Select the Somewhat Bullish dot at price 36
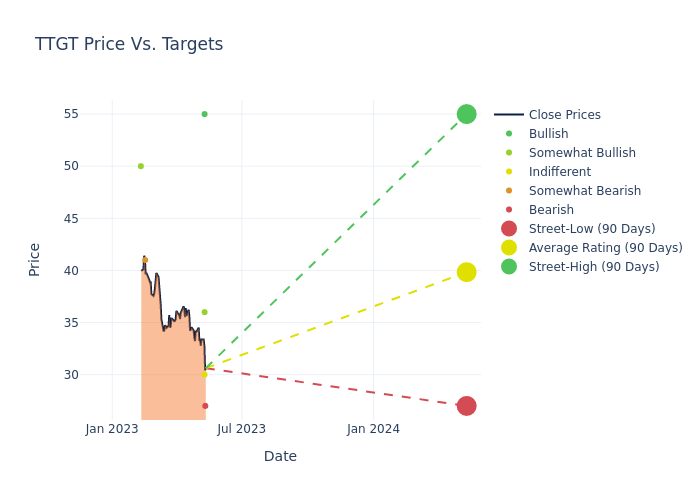Image resolution: width=700 pixels, height=500 pixels. coord(204,312)
